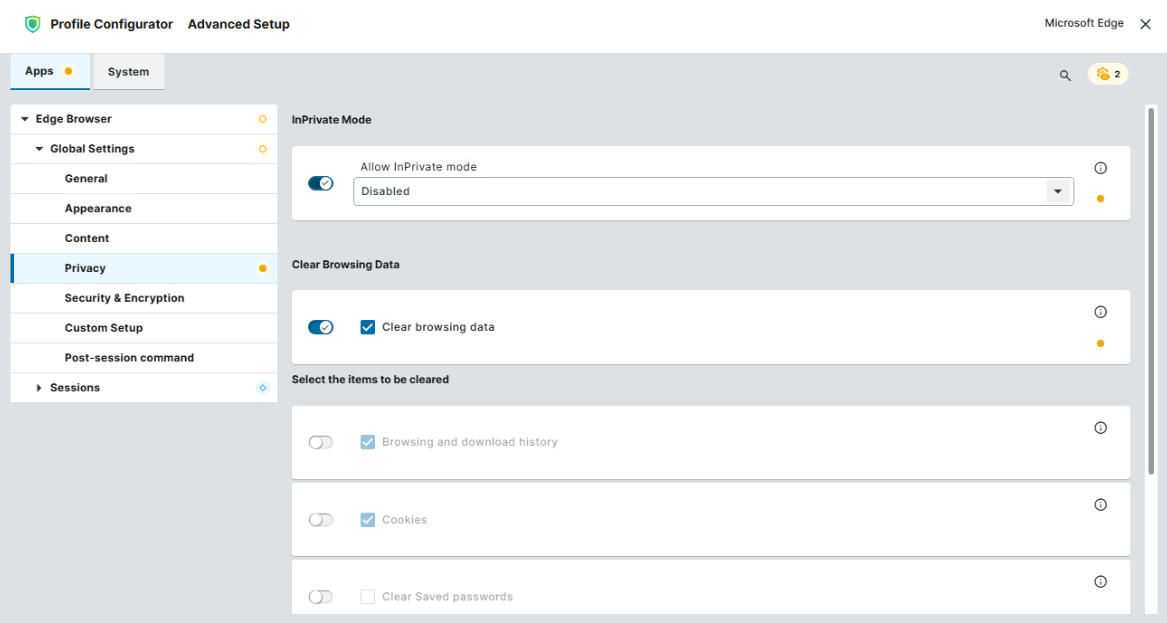Switch to the System tab
Viewport: 1167px width, 623px height.
(129, 72)
